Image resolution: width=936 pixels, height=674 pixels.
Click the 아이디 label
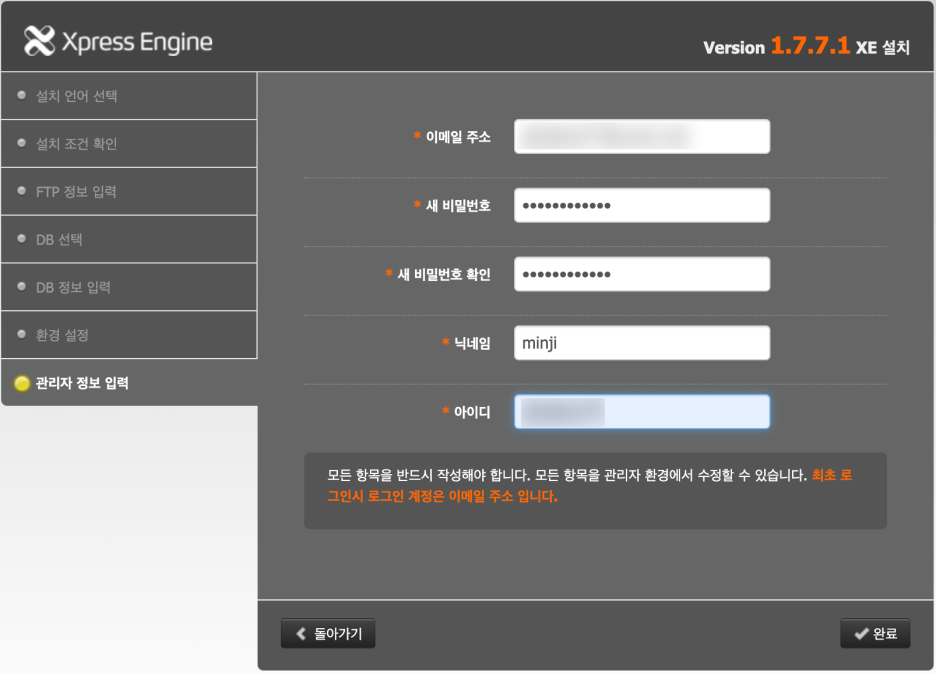point(472,411)
